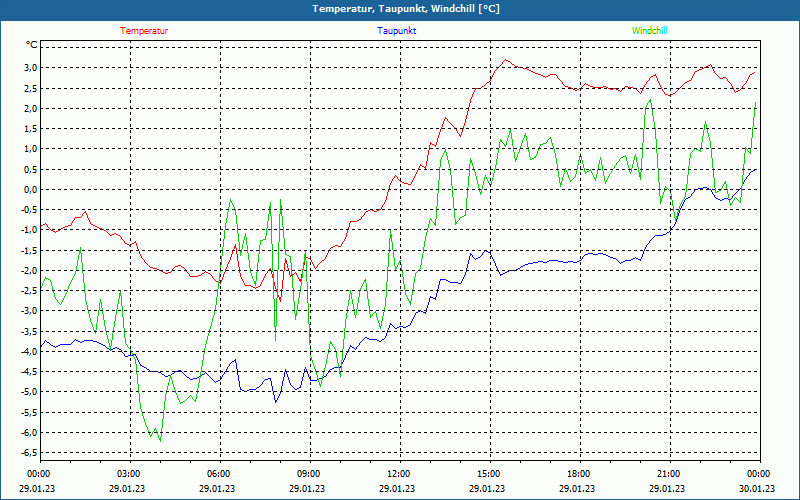Click the -2,0 y-axis label

click(x=30, y=270)
